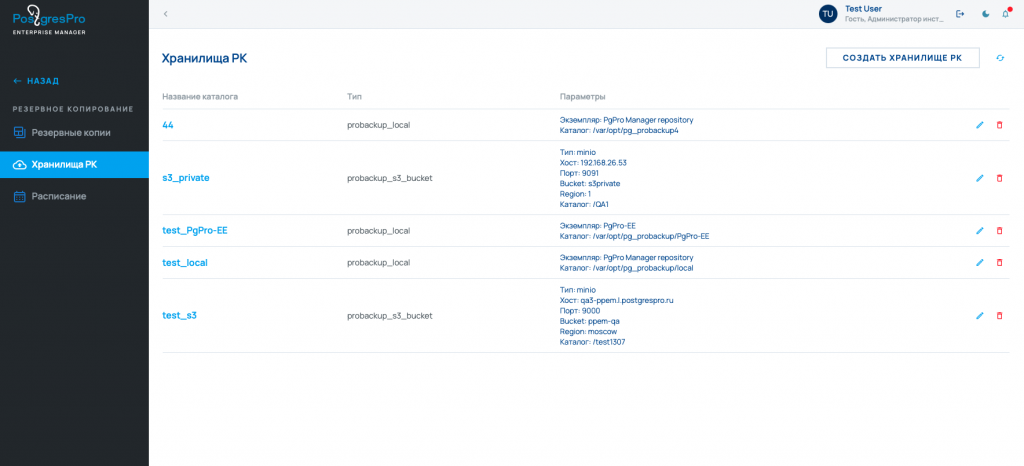Click the Test User avatar
This screenshot has width=1024, height=466.
pyautogui.click(x=828, y=14)
